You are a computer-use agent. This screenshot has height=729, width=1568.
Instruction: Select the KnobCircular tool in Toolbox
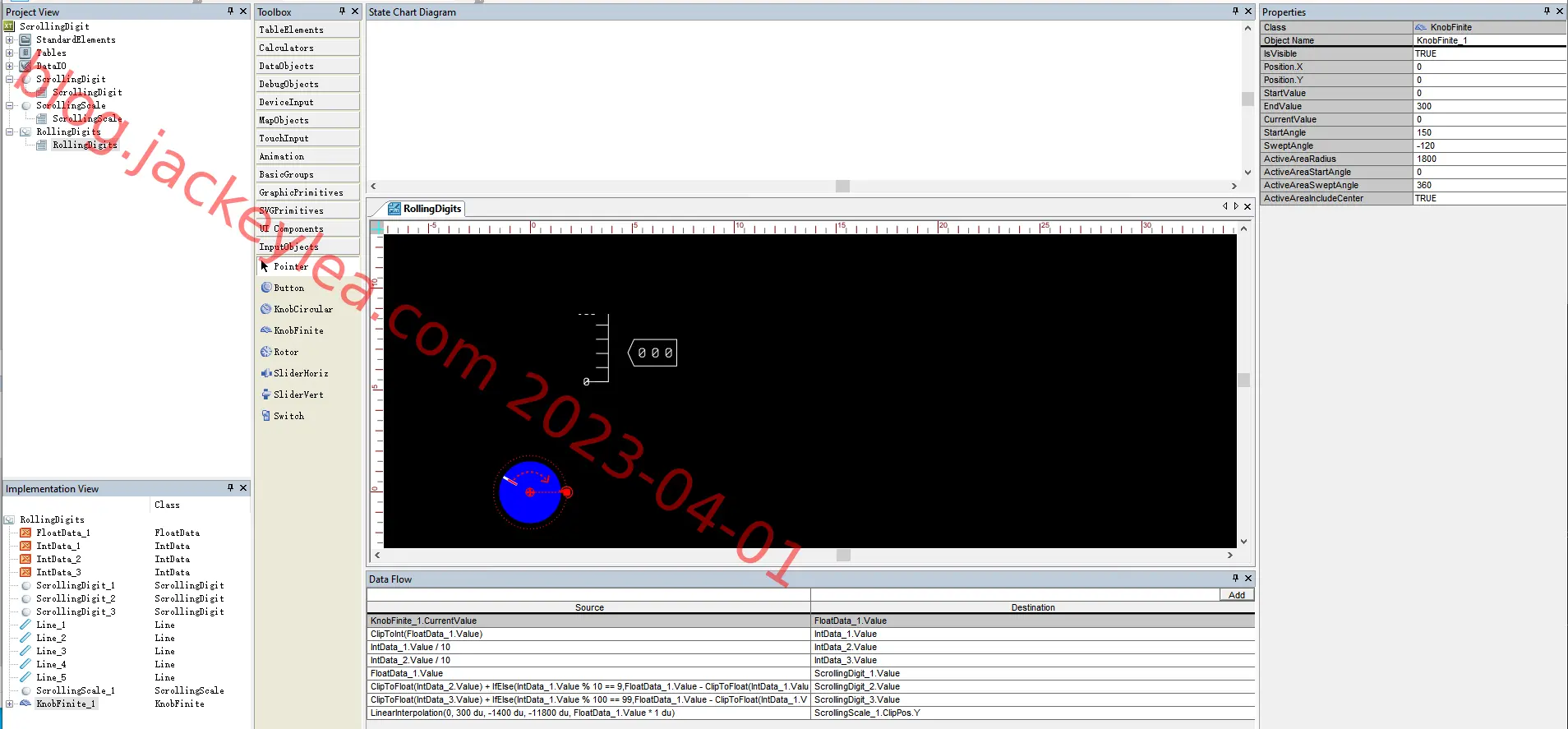coord(297,309)
